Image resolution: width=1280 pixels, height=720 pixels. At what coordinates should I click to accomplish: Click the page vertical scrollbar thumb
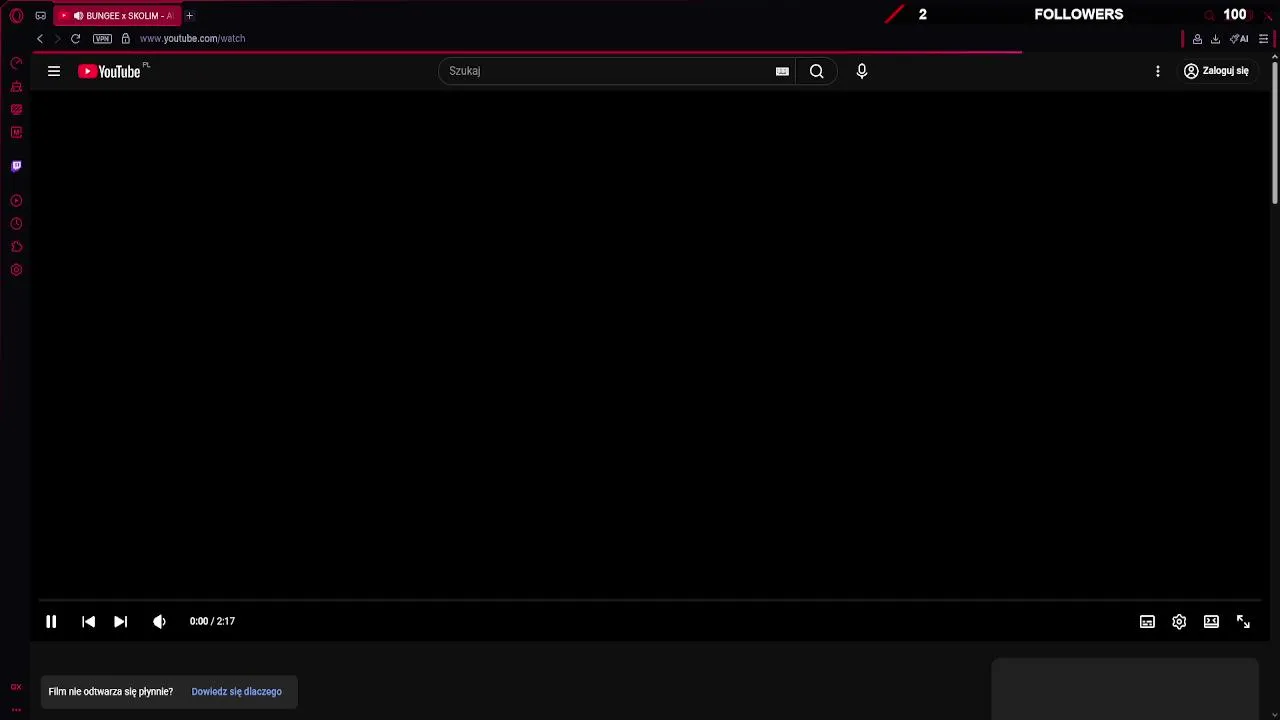pyautogui.click(x=1275, y=134)
